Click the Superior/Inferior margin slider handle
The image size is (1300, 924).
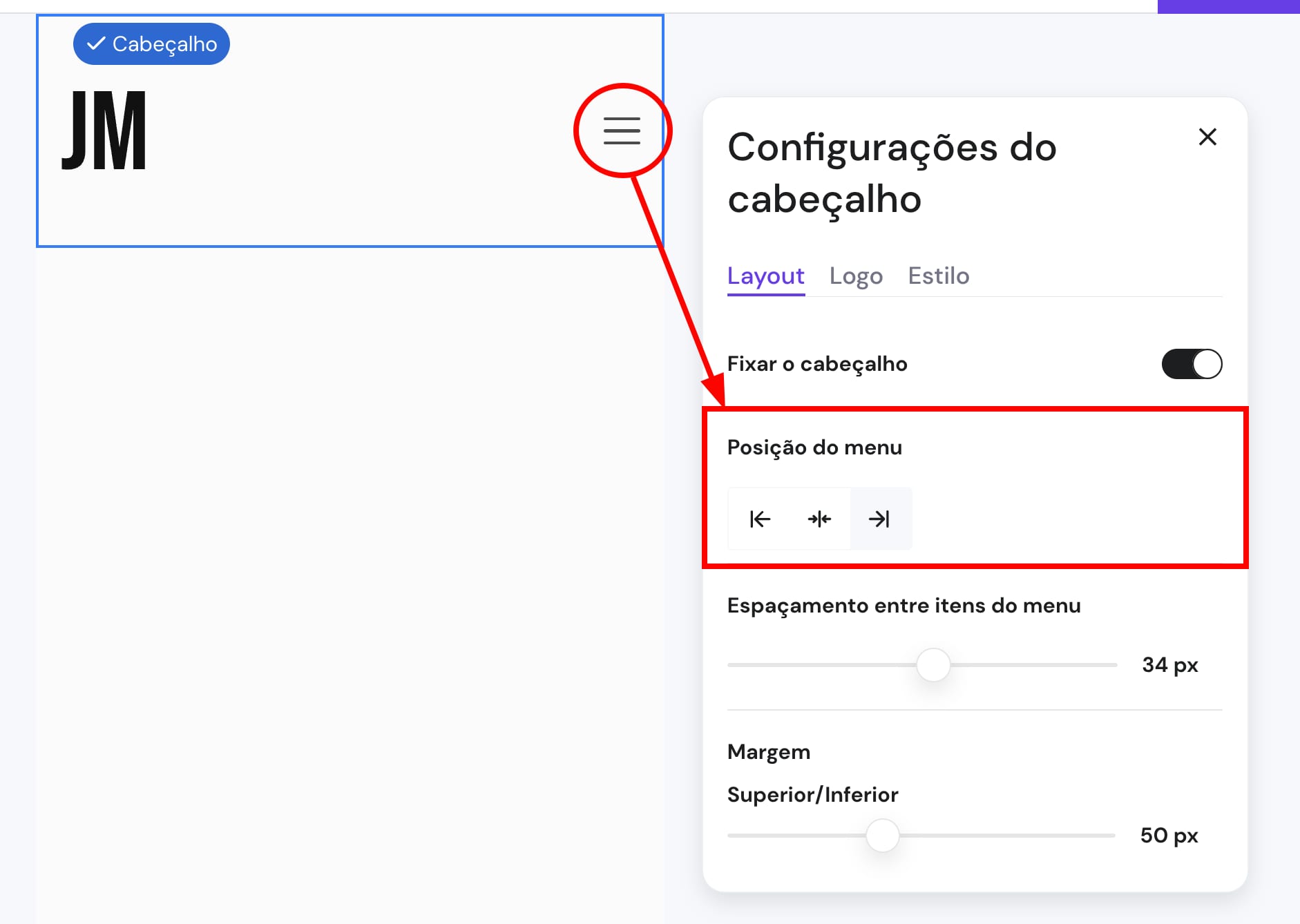pos(881,835)
